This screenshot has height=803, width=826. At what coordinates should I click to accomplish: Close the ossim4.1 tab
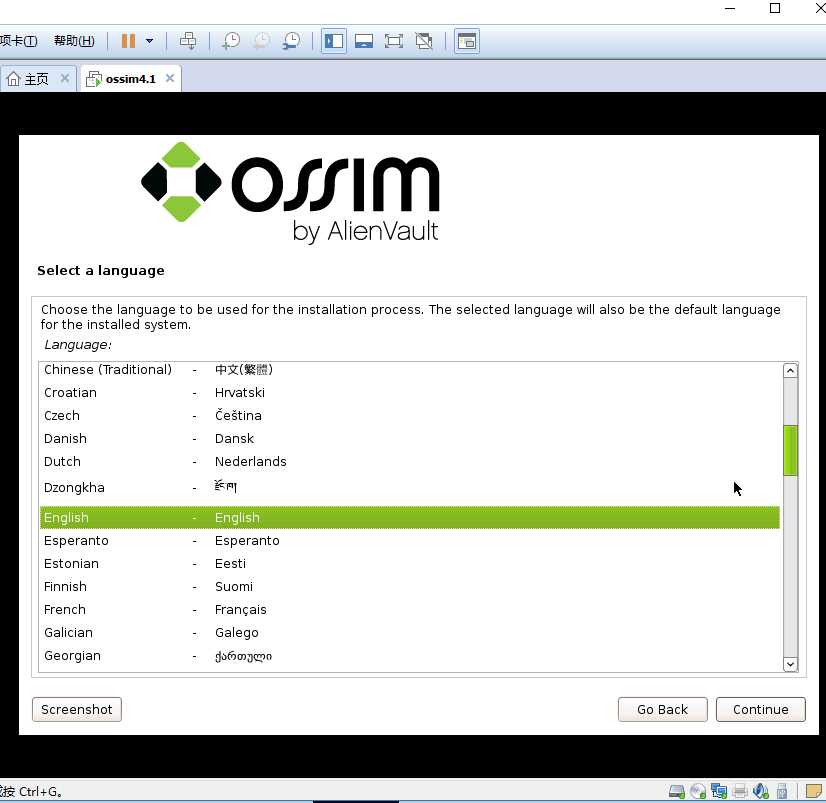[x=170, y=79]
